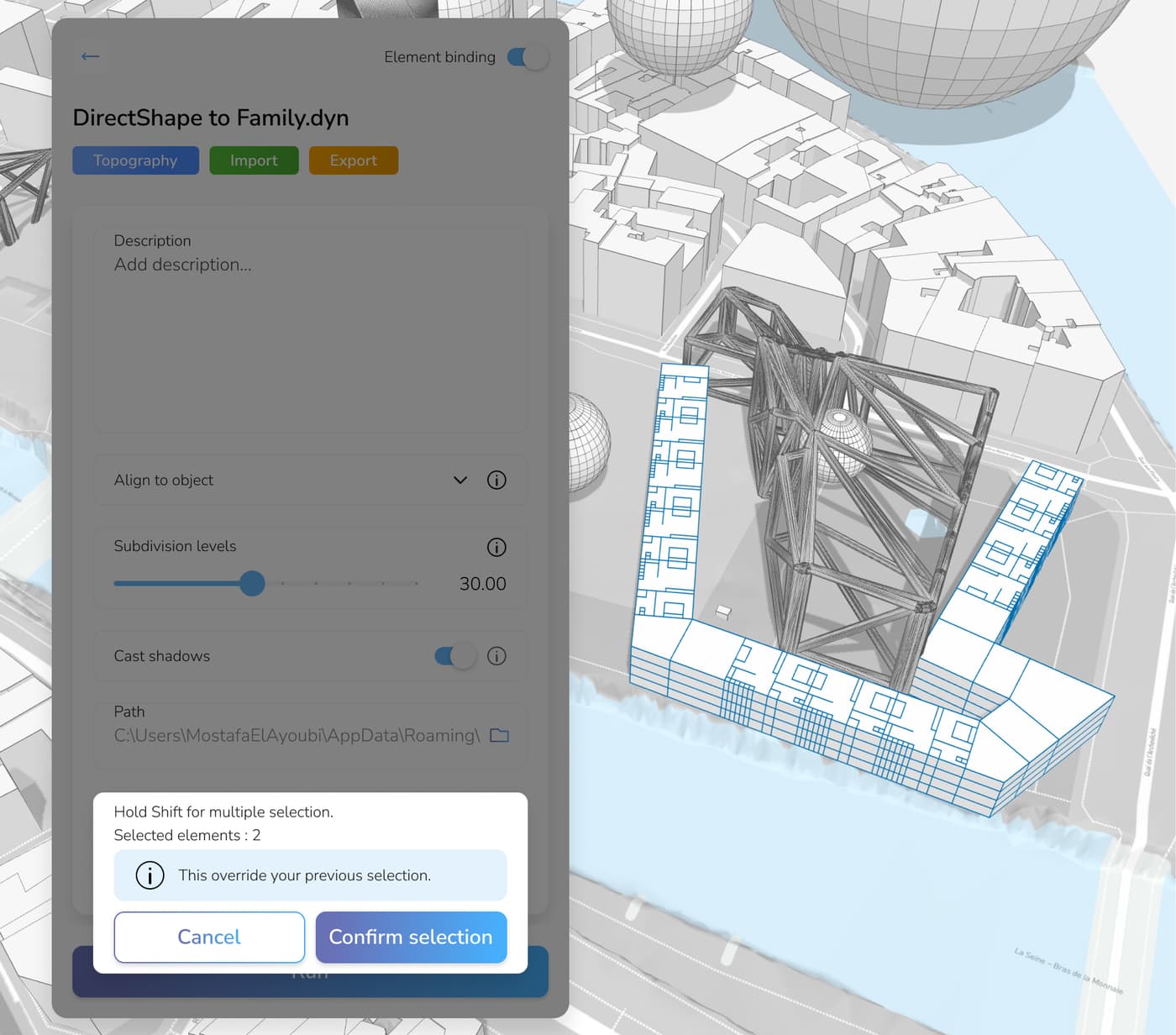Click the back arrow icon
This screenshot has height=1035, width=1176.
pos(91,56)
